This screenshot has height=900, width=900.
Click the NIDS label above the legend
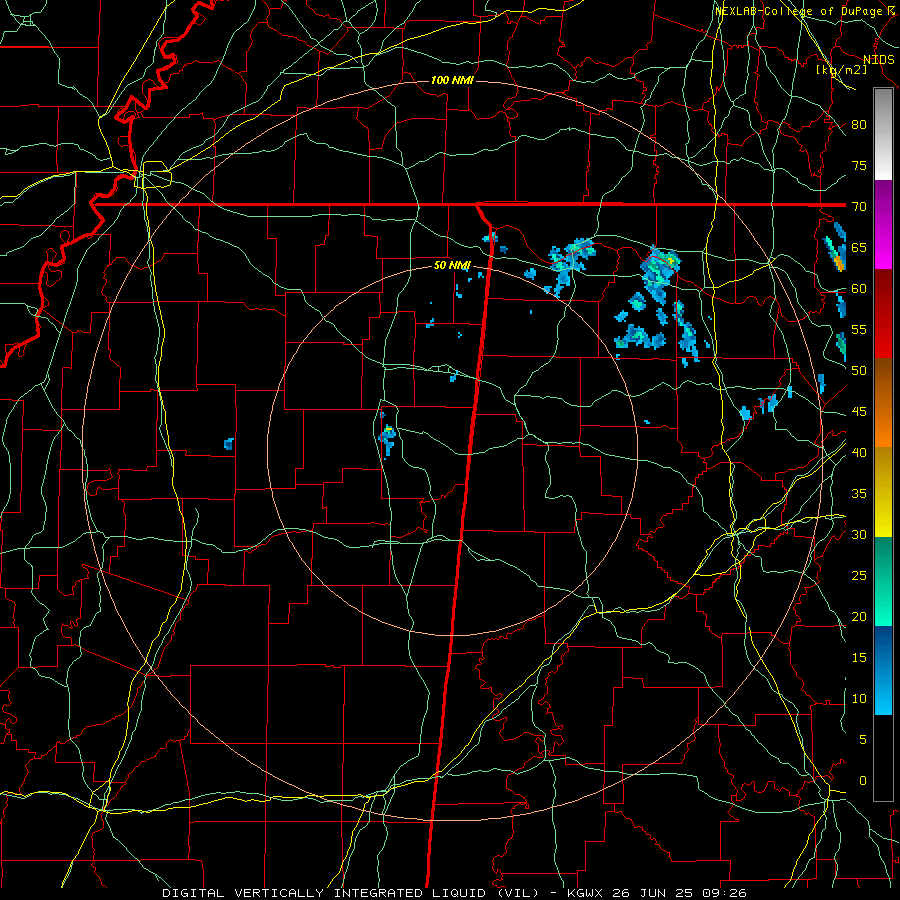[x=879, y=60]
